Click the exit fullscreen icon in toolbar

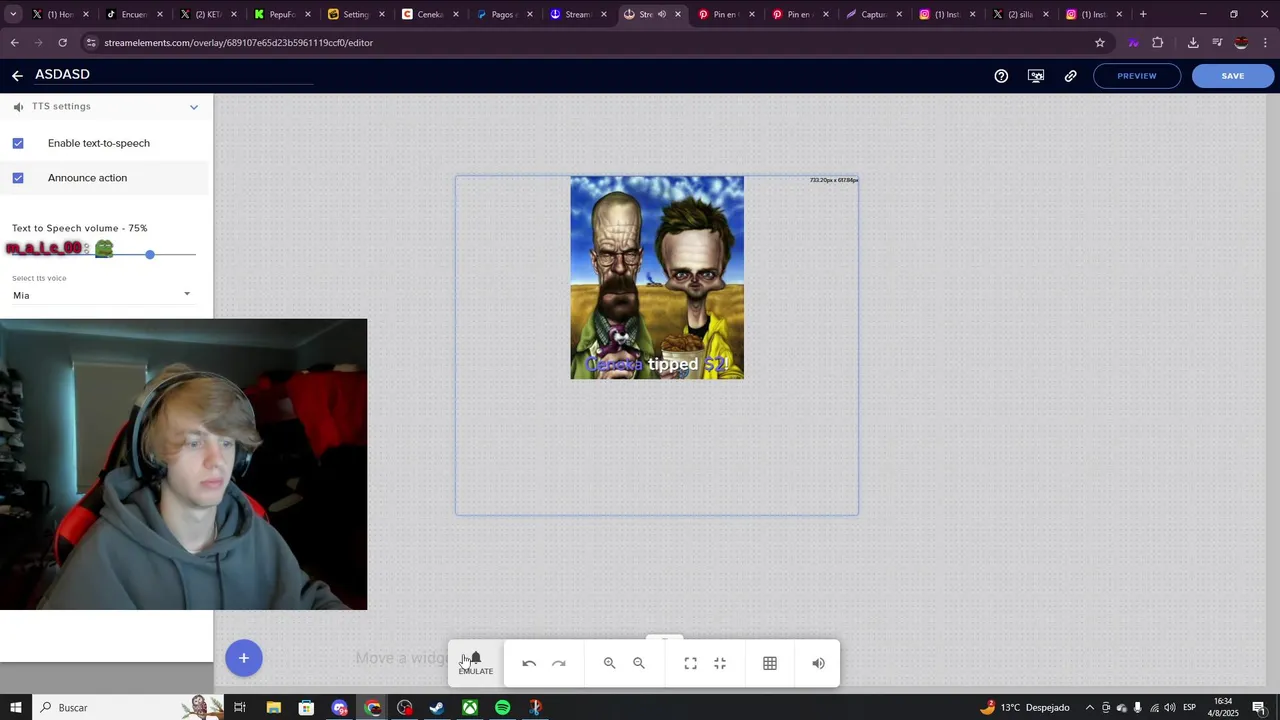(720, 663)
